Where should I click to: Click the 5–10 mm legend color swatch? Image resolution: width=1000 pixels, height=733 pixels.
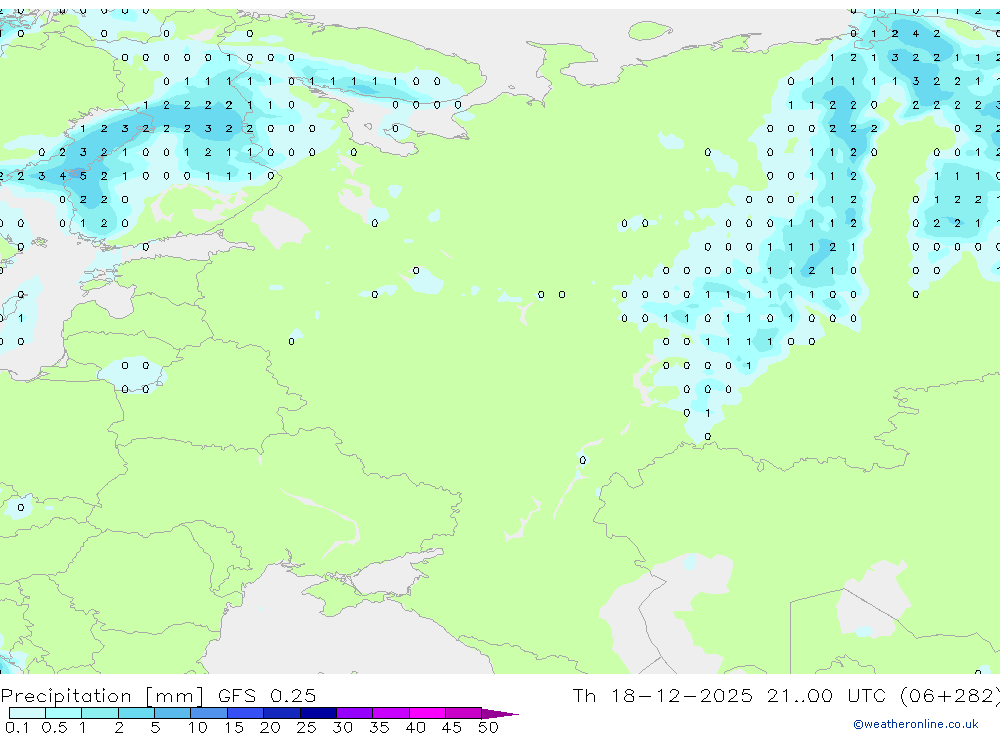pos(173,713)
